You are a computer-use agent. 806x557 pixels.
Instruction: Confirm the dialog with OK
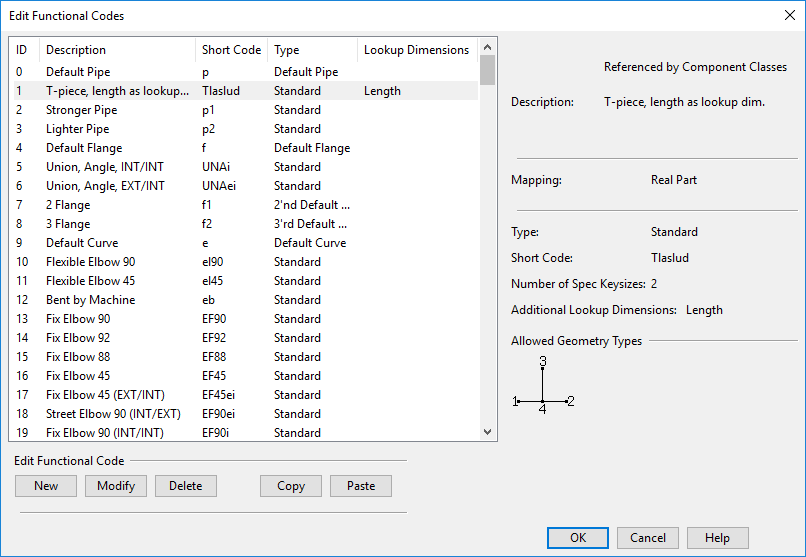[577, 538]
